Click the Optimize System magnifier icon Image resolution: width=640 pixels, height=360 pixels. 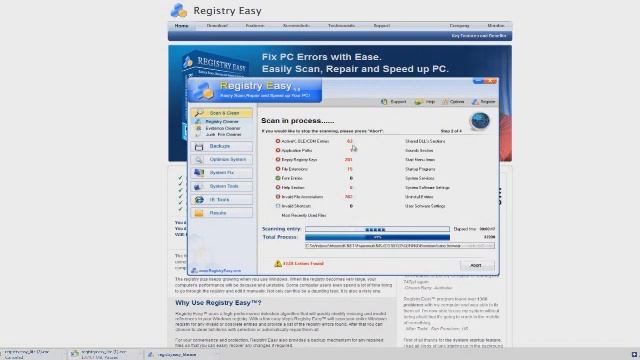click(199, 160)
